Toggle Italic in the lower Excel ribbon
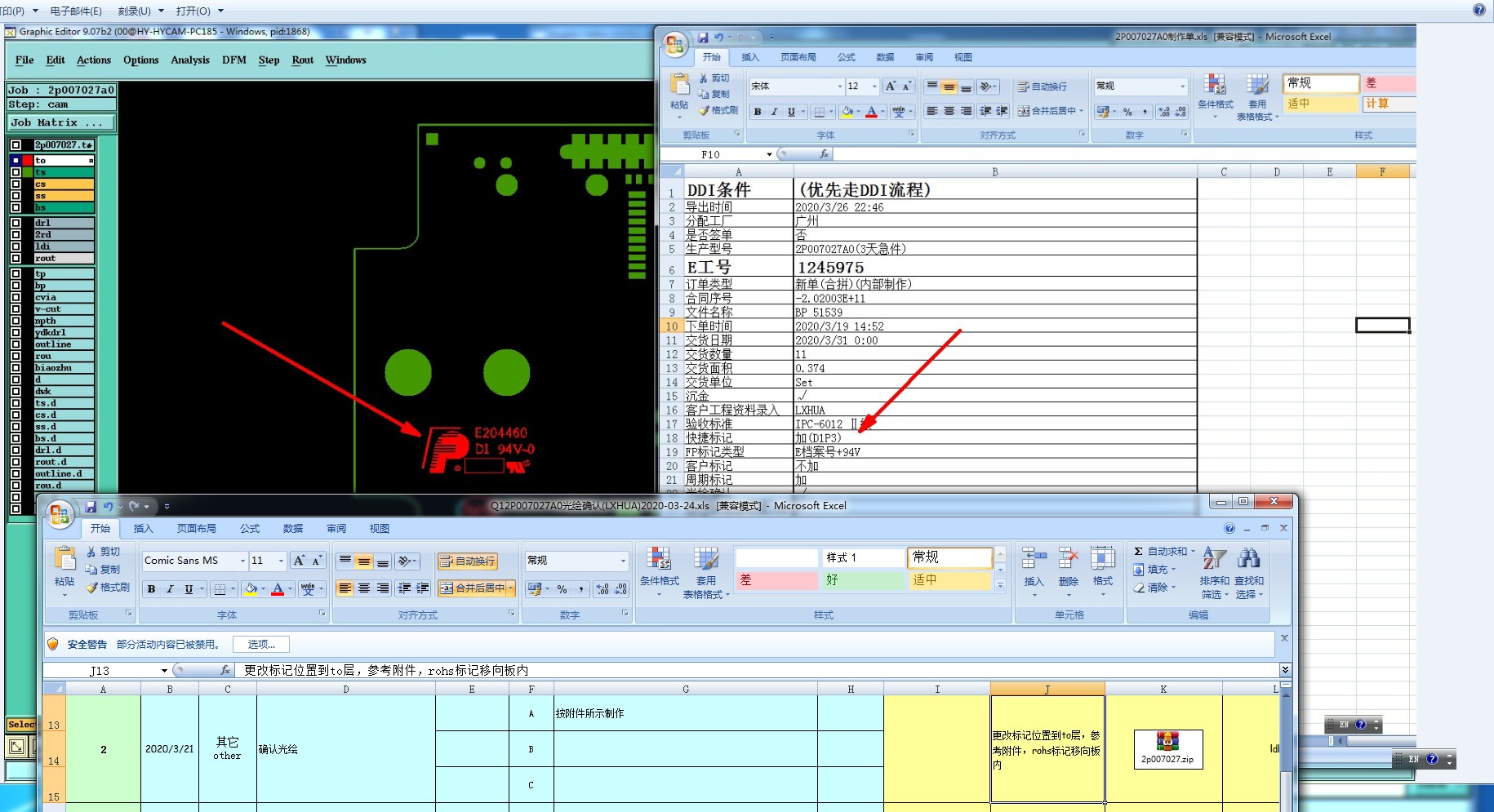Viewport: 1494px width, 812px height. click(170, 588)
